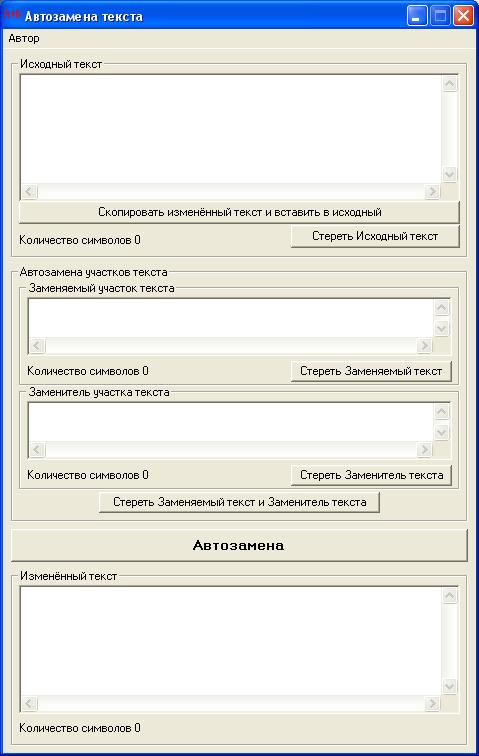Click left arrow of Изменённый текст horizontal scrollbar
479x756 pixels.
click(29, 703)
